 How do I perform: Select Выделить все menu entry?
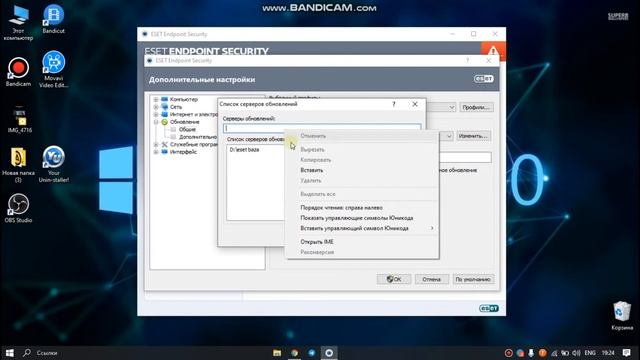[x=318, y=194]
